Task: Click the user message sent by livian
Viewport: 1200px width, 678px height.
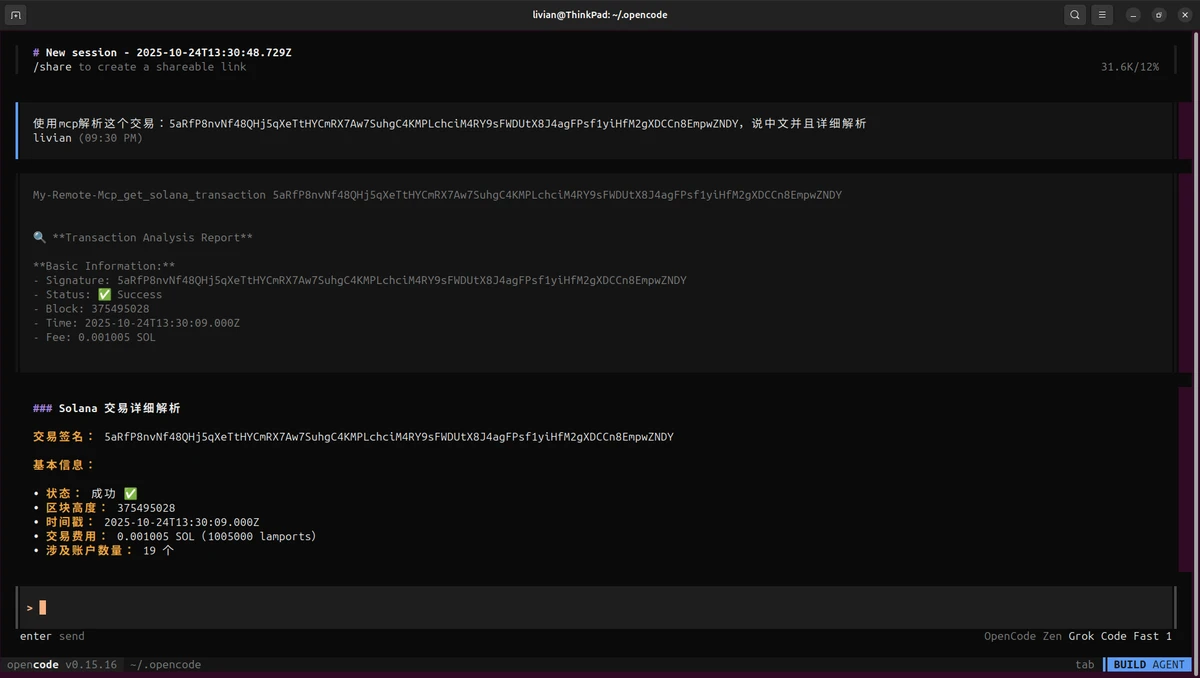Action: [449, 124]
